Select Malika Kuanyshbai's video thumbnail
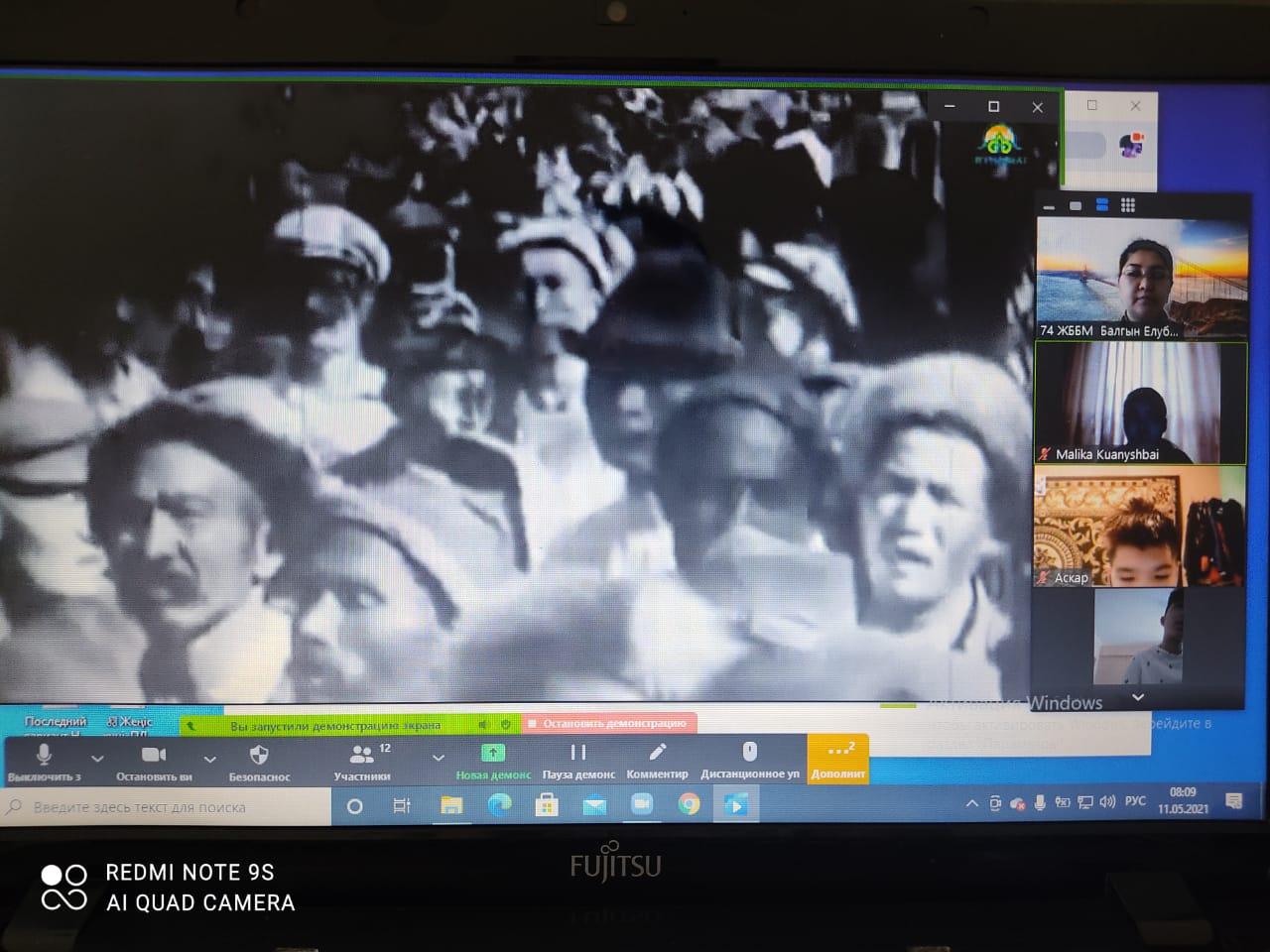The height and width of the screenshot is (952, 1270). 1140,402
